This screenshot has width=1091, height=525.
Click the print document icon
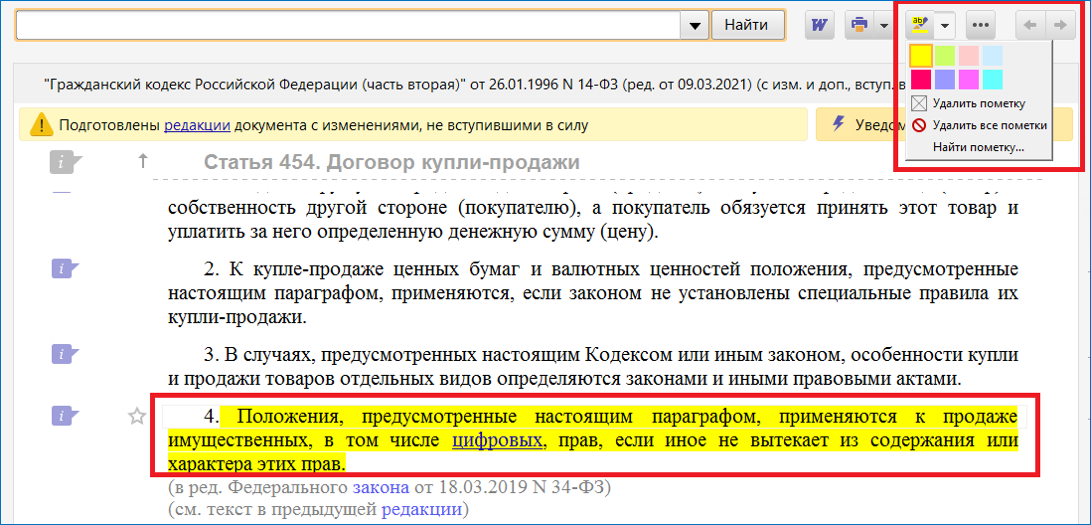pos(859,25)
